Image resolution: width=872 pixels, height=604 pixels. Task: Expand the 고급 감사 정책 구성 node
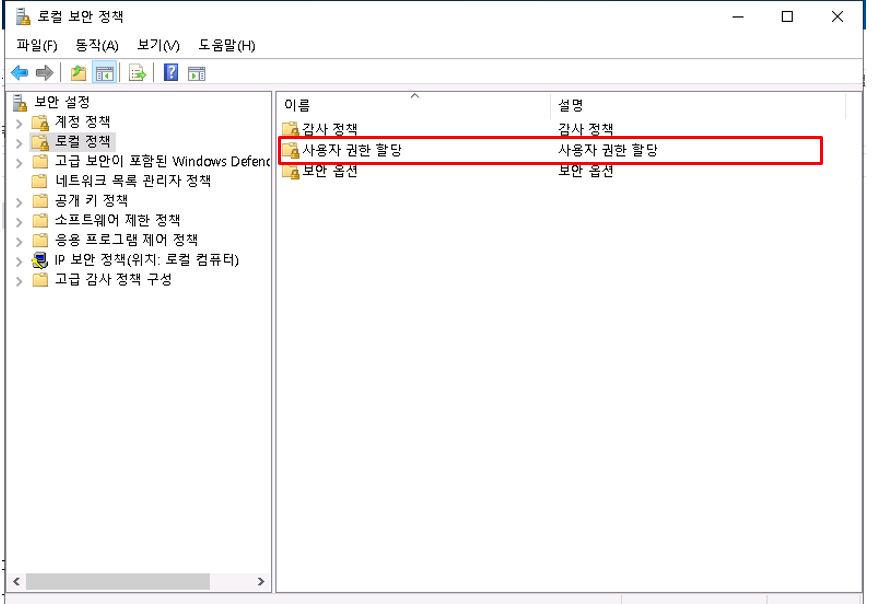19,281
